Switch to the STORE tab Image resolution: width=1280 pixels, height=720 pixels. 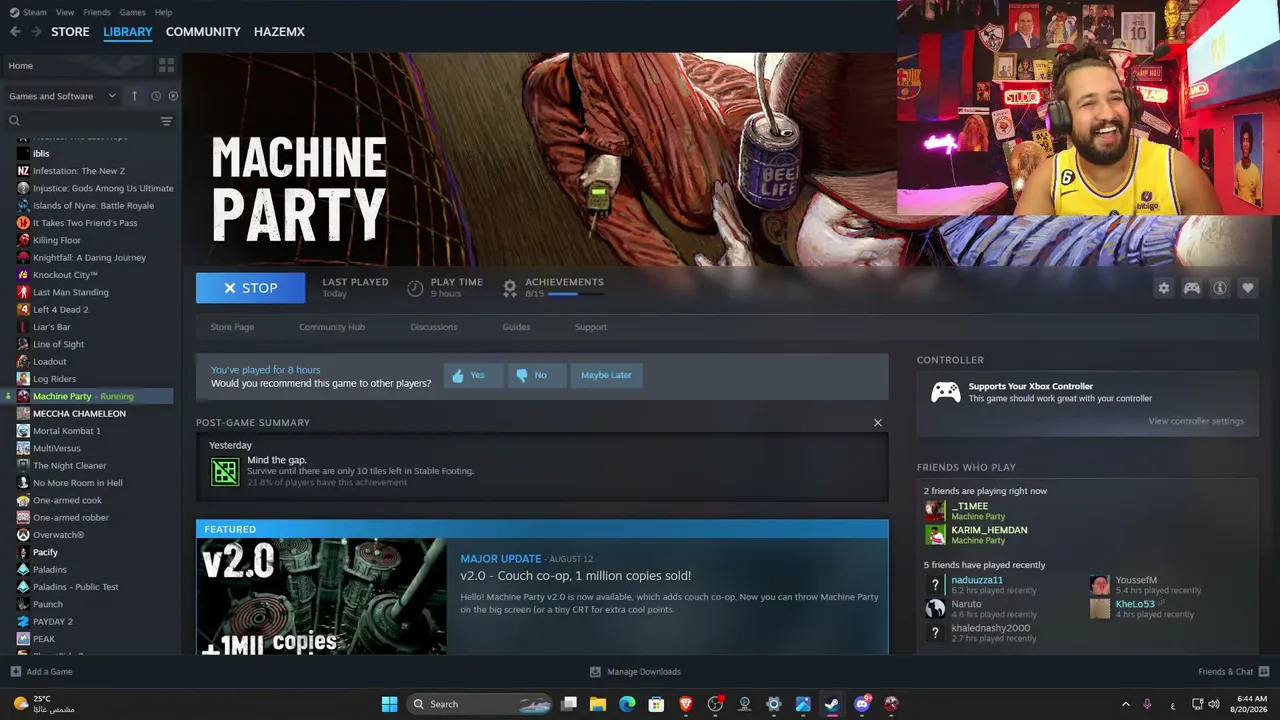point(70,32)
